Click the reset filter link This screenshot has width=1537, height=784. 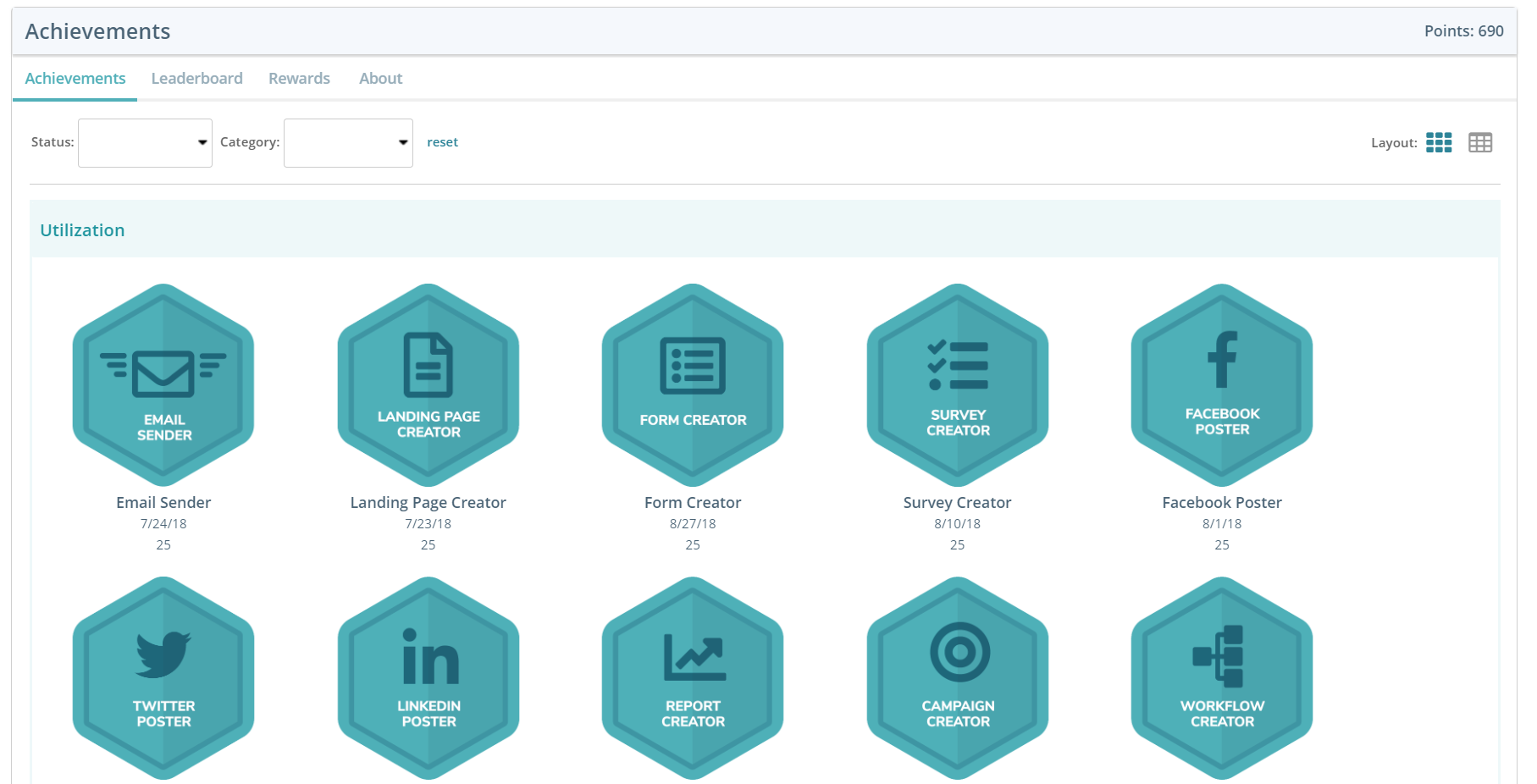coord(442,142)
